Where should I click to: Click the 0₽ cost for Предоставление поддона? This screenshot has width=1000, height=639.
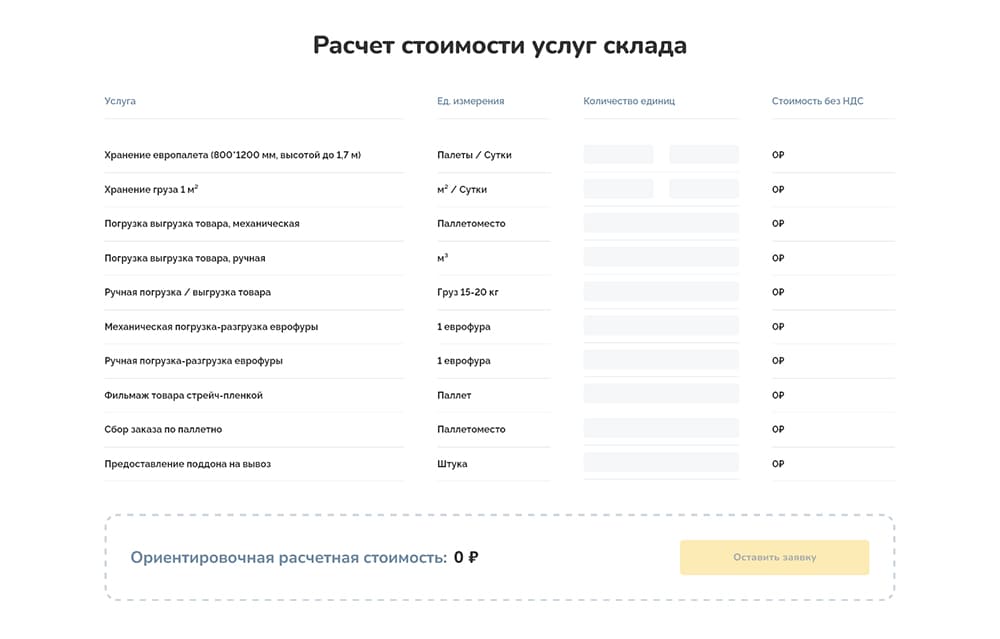tap(778, 464)
